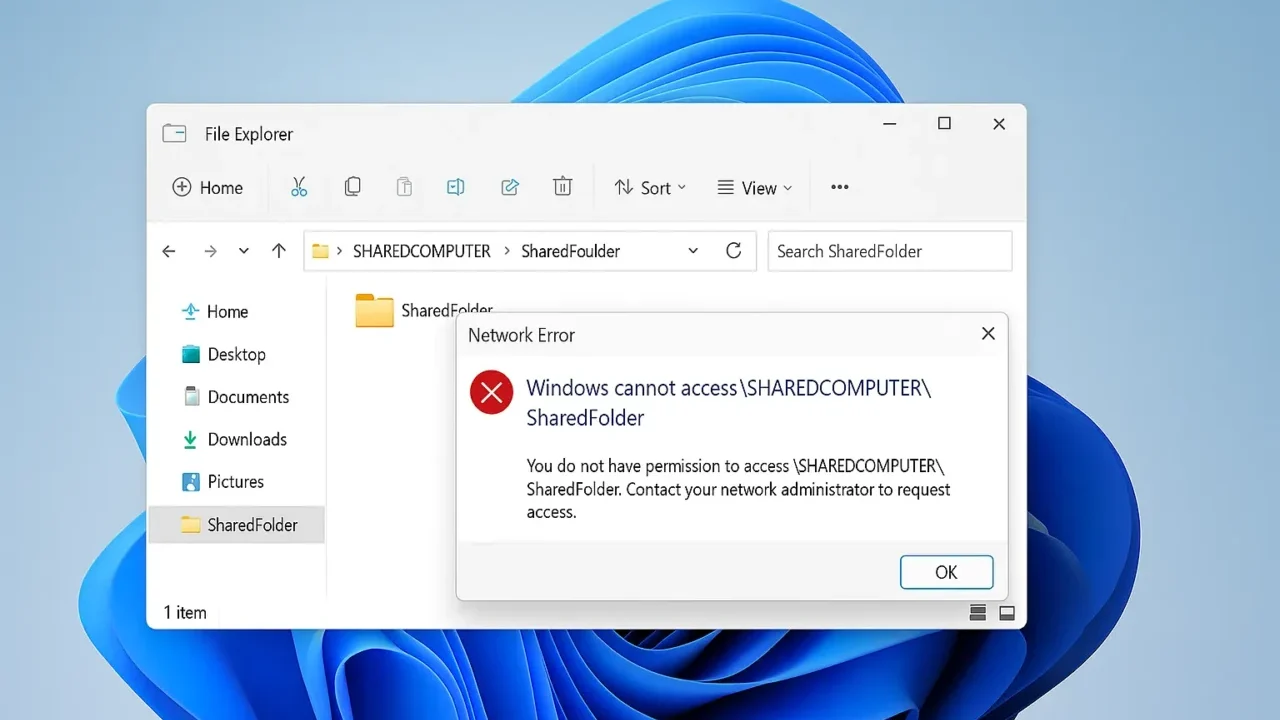The width and height of the screenshot is (1280, 720).
Task: Click the Refresh button
Action: pos(734,251)
